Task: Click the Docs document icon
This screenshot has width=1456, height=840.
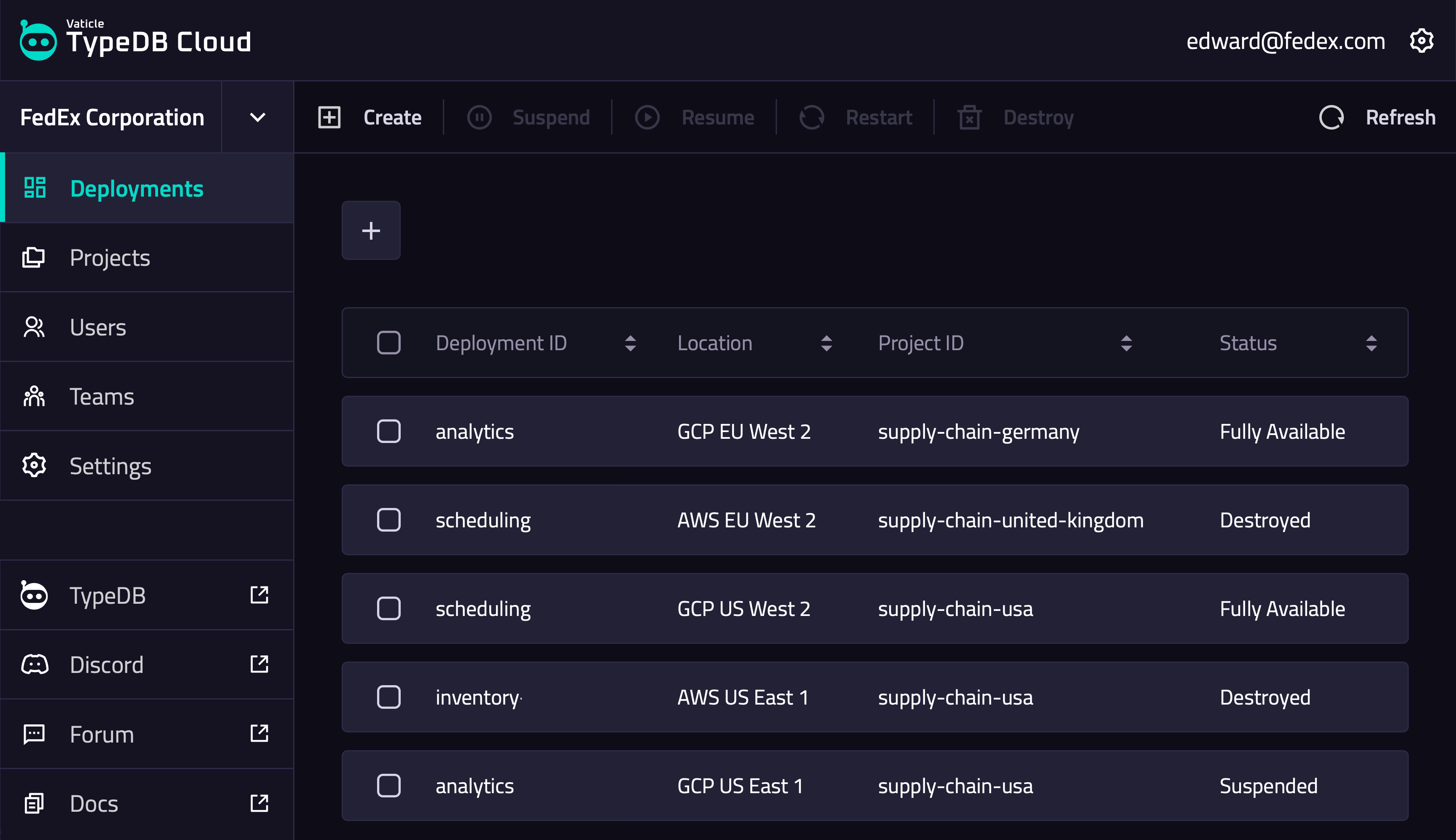Action: 34,803
